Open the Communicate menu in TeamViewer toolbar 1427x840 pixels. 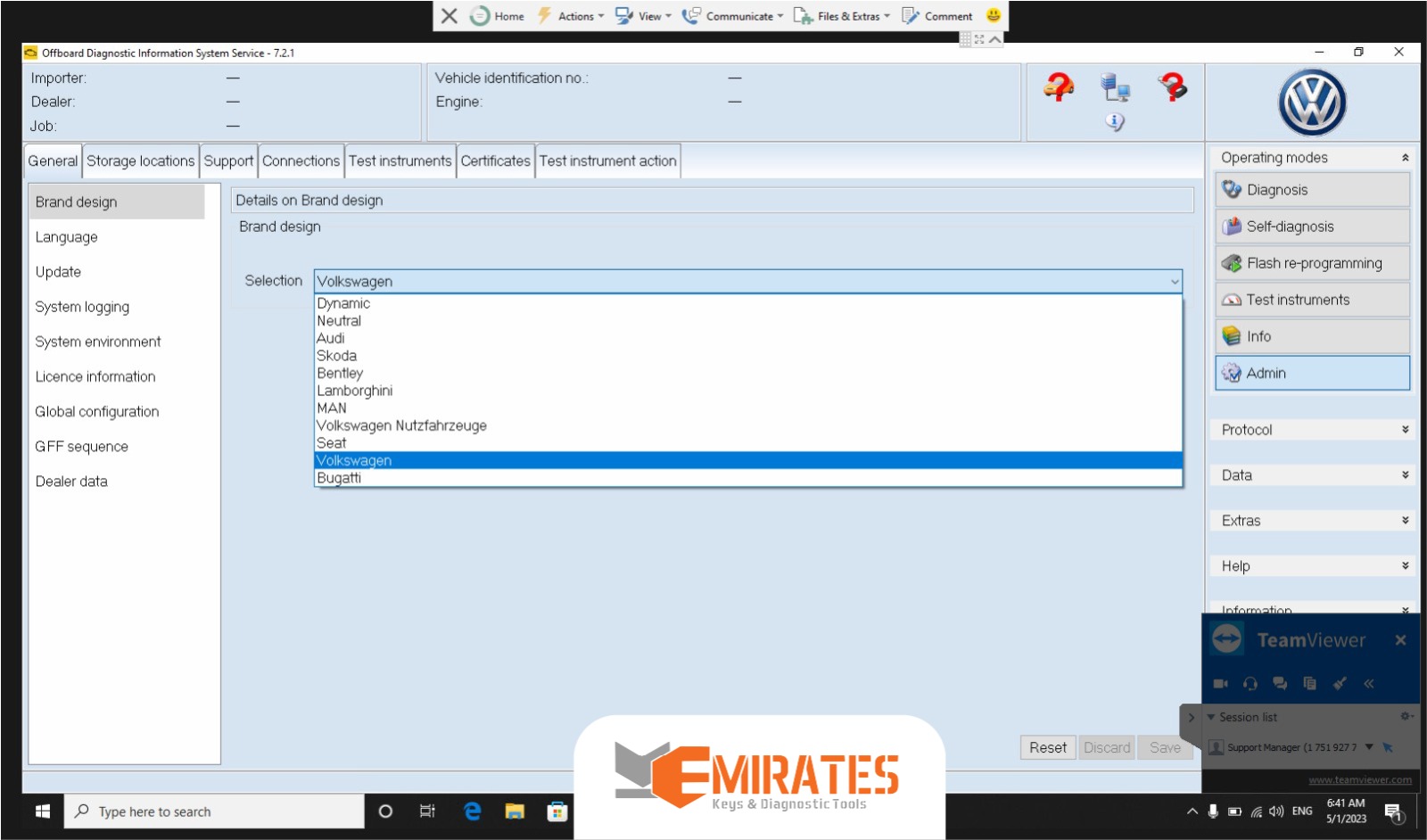(732, 16)
